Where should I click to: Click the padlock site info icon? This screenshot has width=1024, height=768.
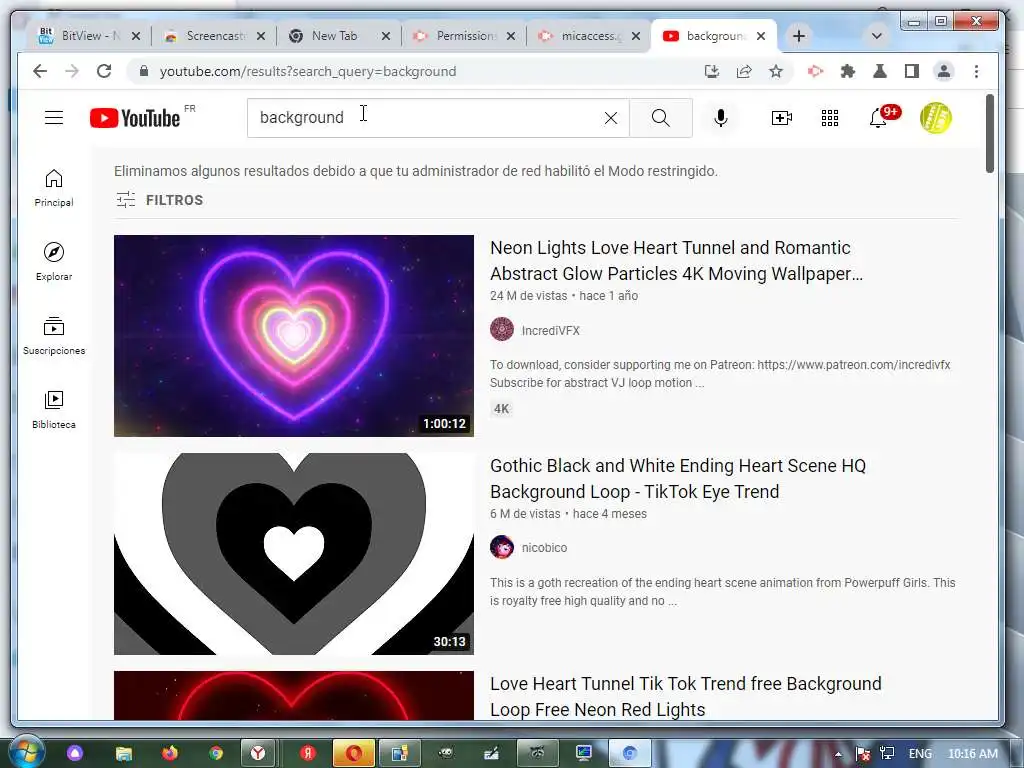click(x=144, y=71)
